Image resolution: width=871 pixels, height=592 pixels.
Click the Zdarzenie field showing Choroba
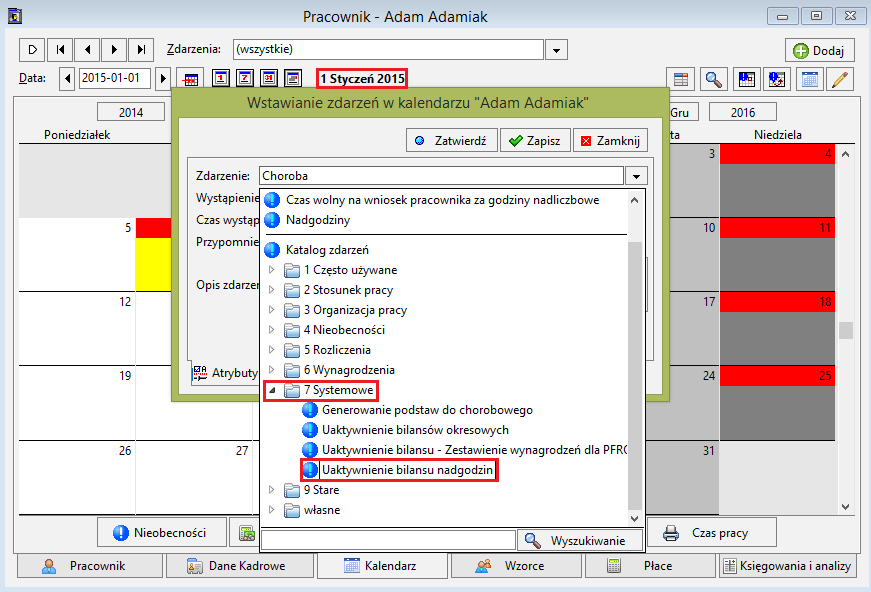[441, 176]
